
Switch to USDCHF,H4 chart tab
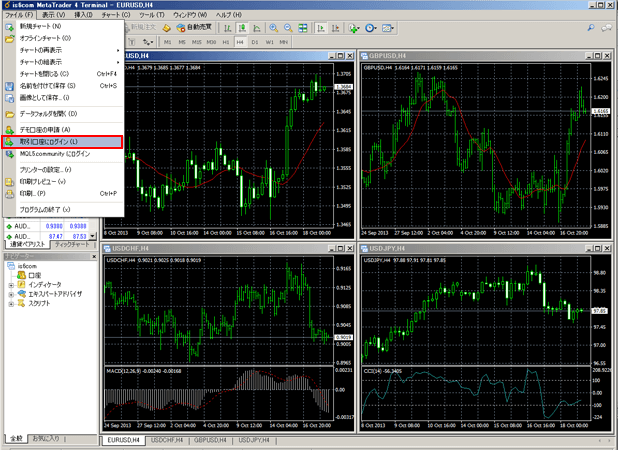point(167,440)
